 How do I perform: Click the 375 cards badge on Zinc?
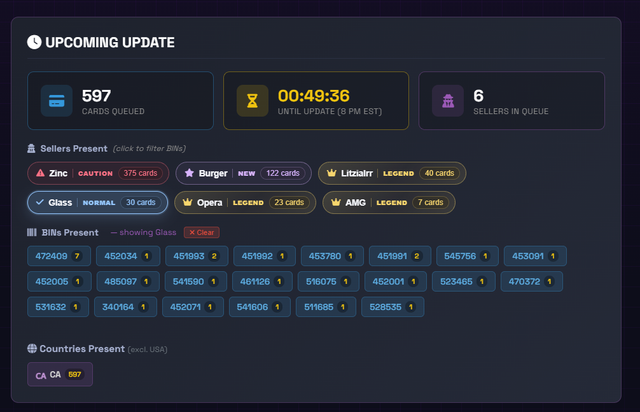(x=140, y=173)
